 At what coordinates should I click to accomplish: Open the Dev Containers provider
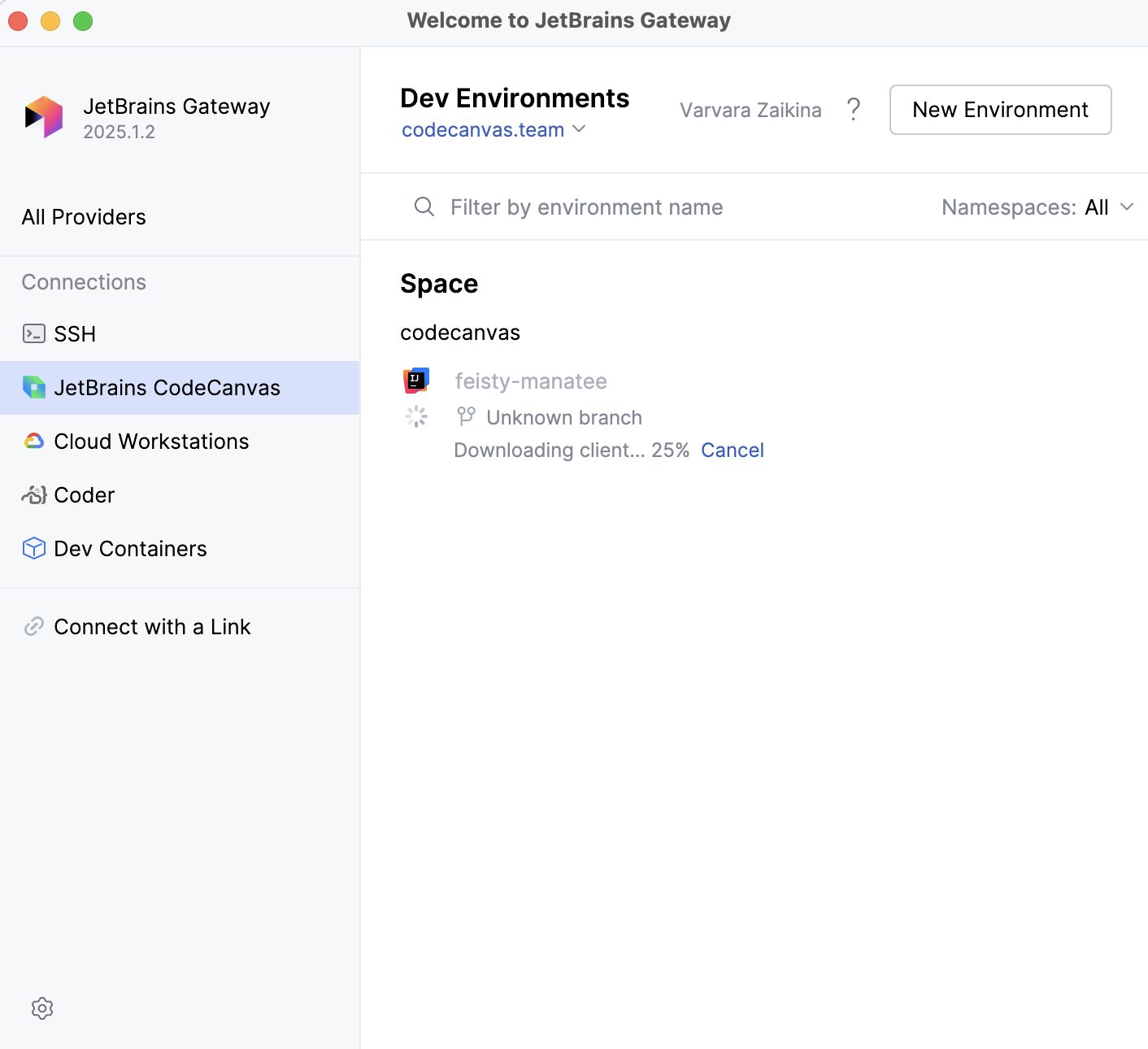coord(180,548)
